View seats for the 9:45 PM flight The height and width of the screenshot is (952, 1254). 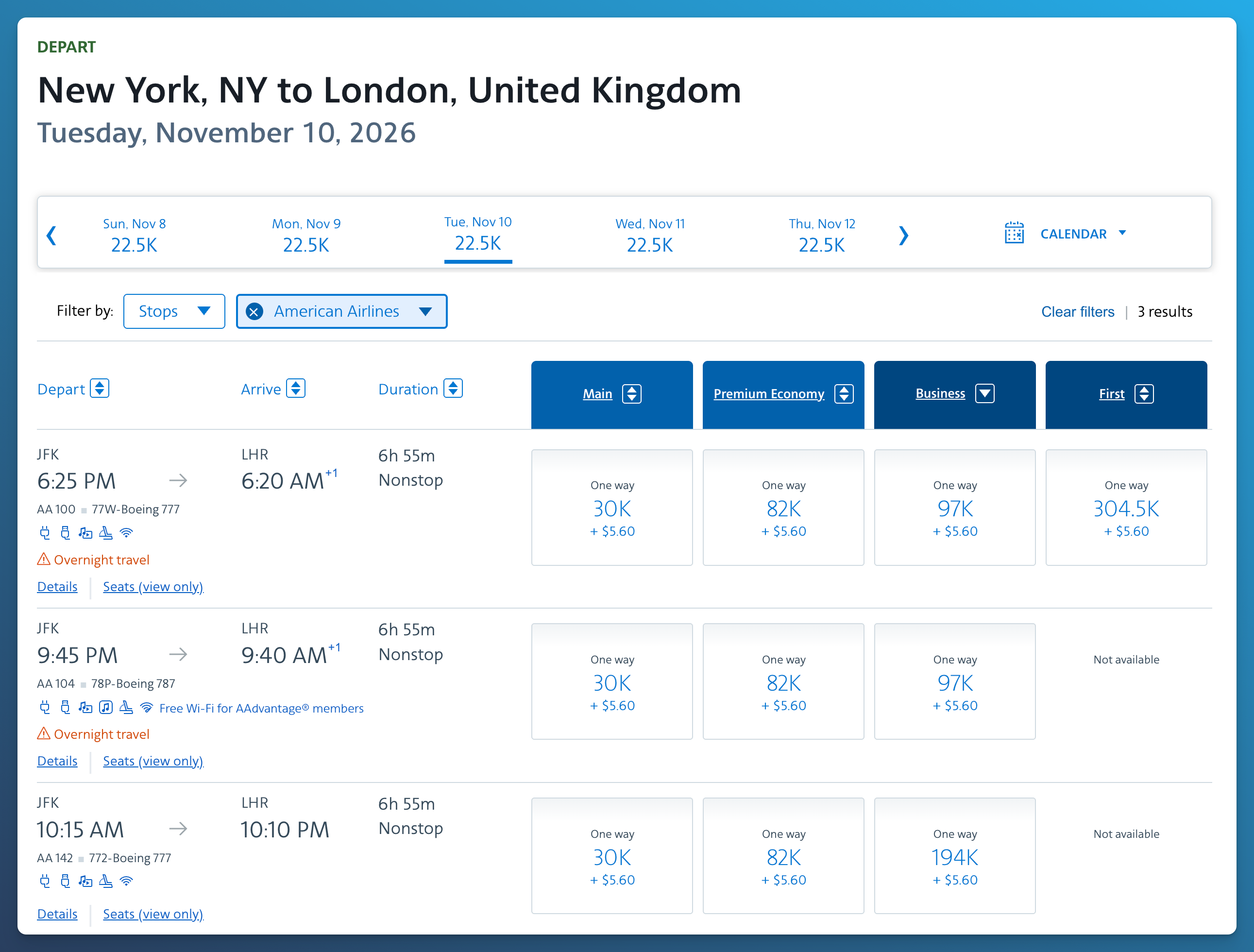[153, 761]
